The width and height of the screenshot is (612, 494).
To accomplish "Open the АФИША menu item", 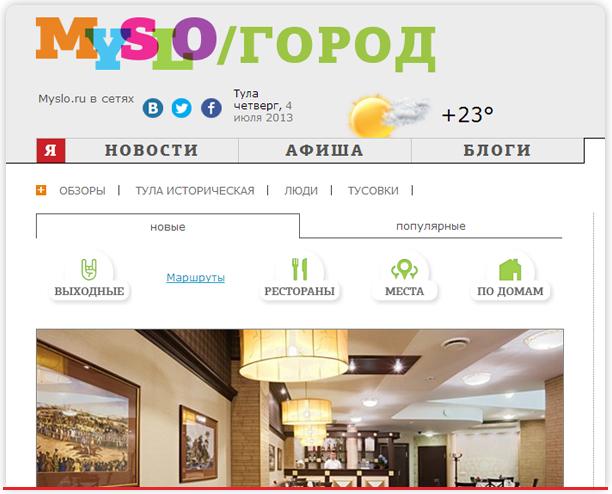I will (x=324, y=150).
